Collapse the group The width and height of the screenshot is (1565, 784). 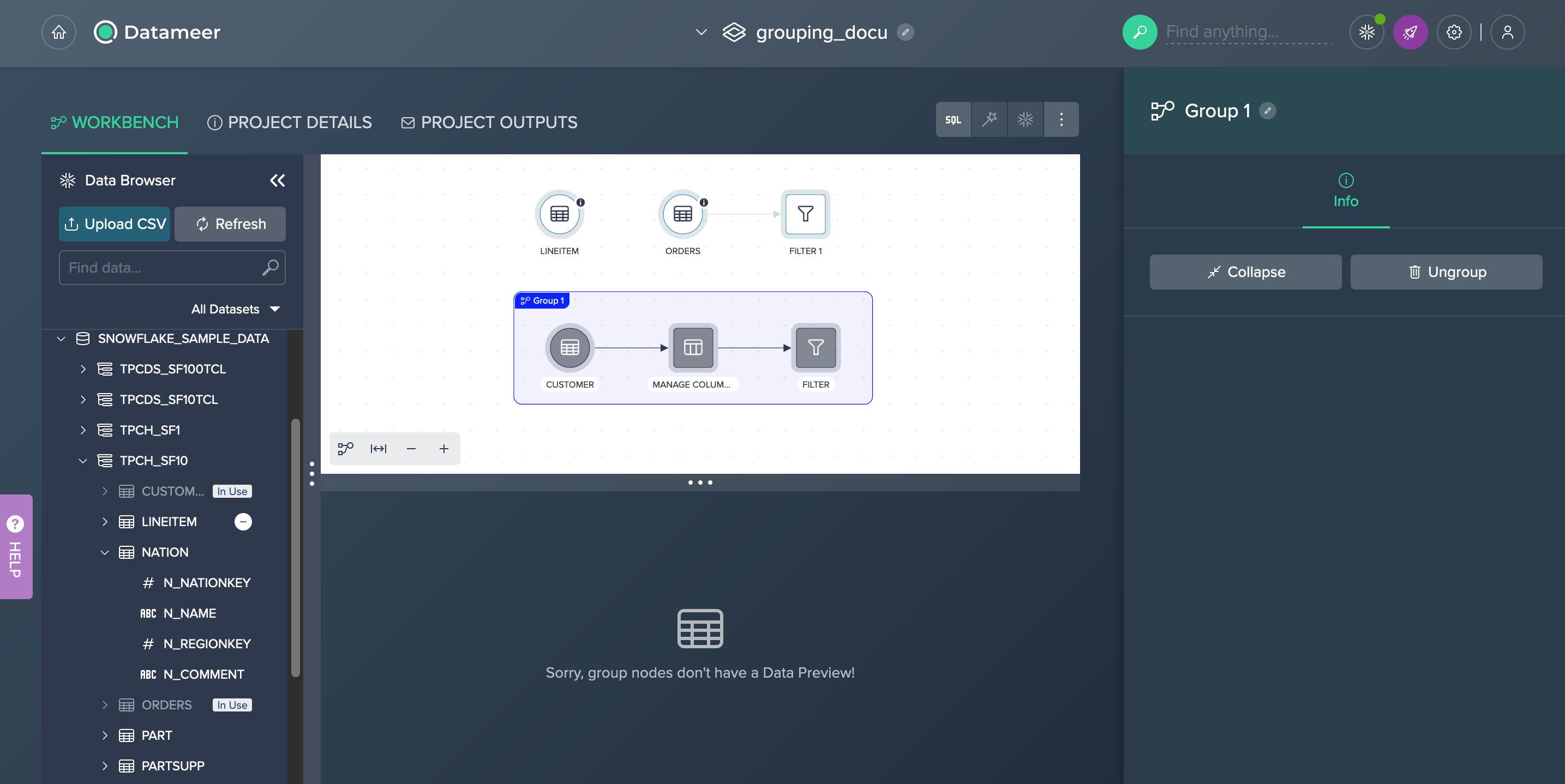(x=1245, y=272)
